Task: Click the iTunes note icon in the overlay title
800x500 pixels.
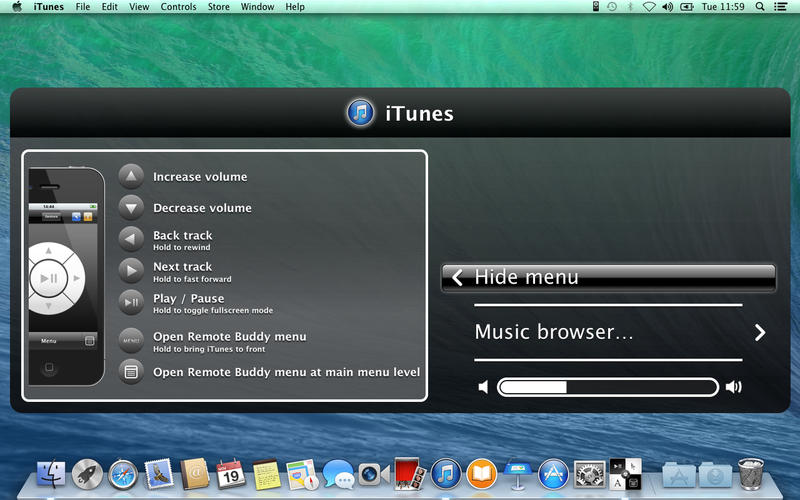Action: tap(361, 113)
